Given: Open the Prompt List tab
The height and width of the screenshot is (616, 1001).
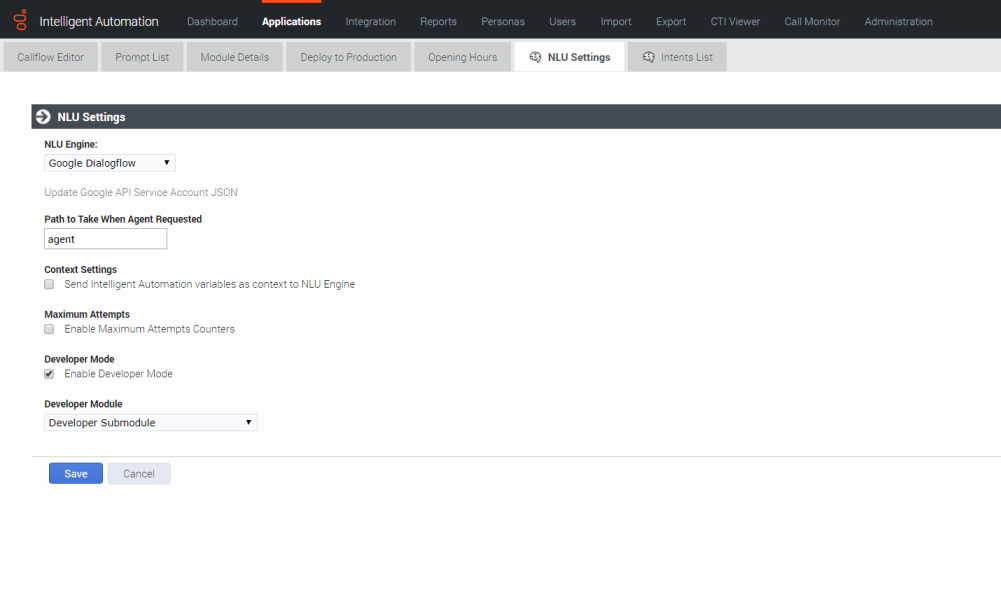Looking at the screenshot, I should (x=142, y=57).
